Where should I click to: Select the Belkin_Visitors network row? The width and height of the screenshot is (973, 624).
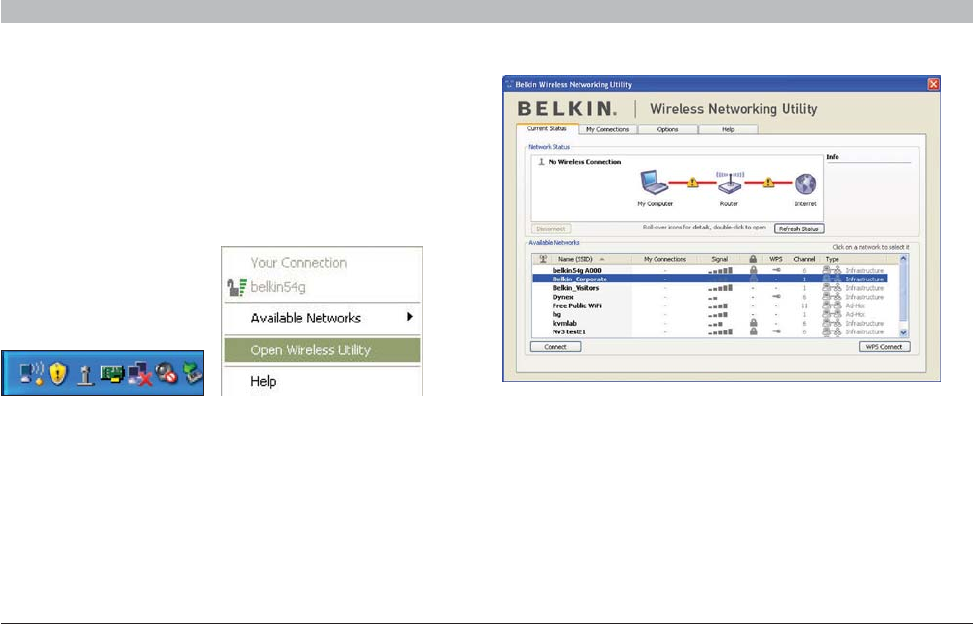point(709,288)
